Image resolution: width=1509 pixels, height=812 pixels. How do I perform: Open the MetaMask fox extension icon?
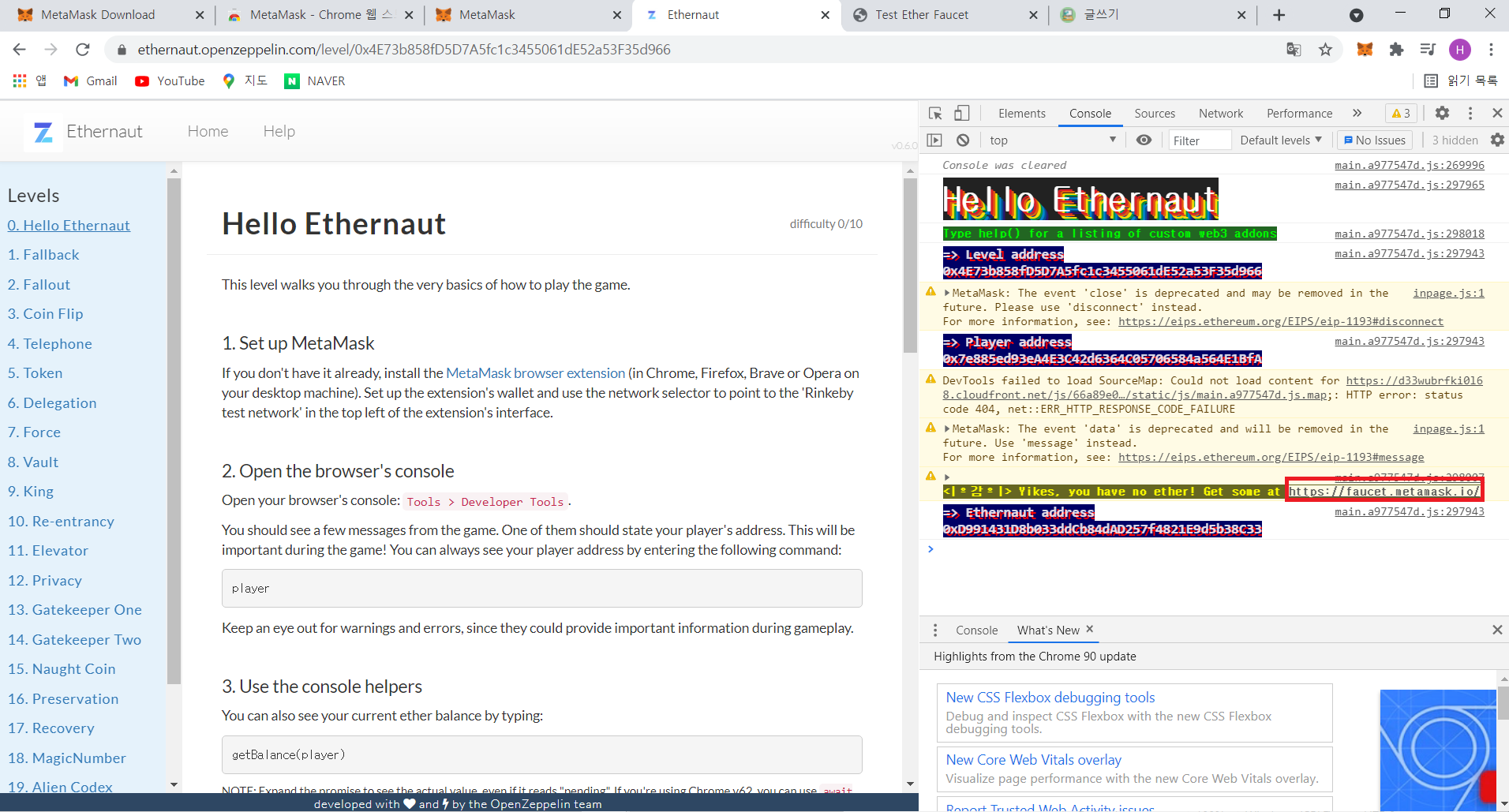point(1365,50)
